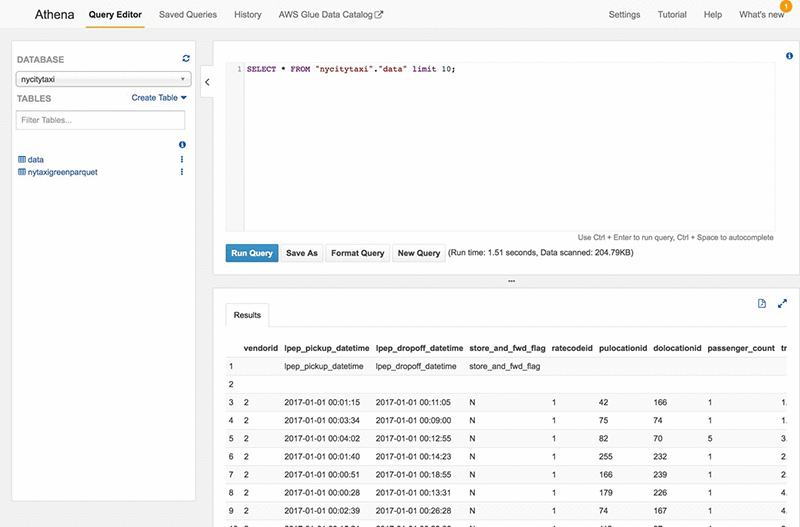
Task: Expand the Create Table dropdown
Action: tap(159, 98)
